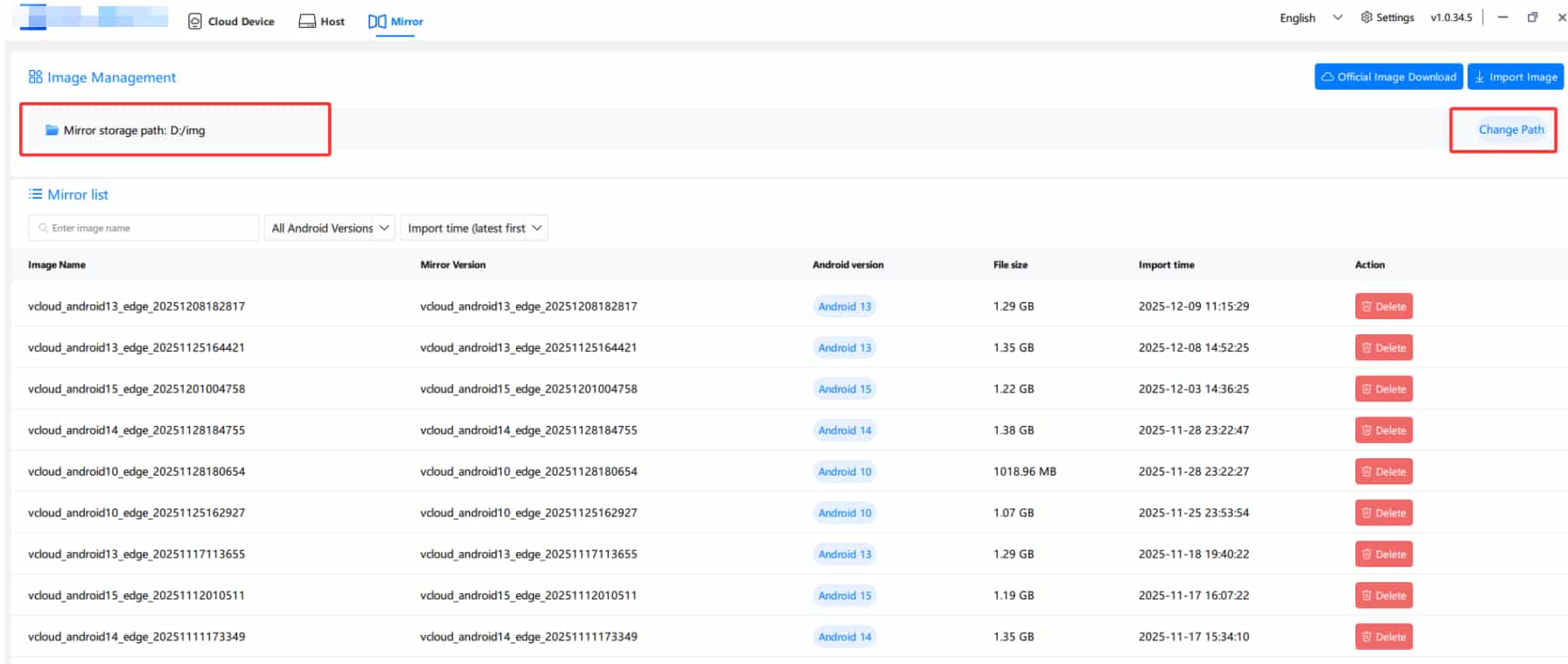The width and height of the screenshot is (1568, 664).
Task: Click the Import Image button
Action: pos(1515,77)
